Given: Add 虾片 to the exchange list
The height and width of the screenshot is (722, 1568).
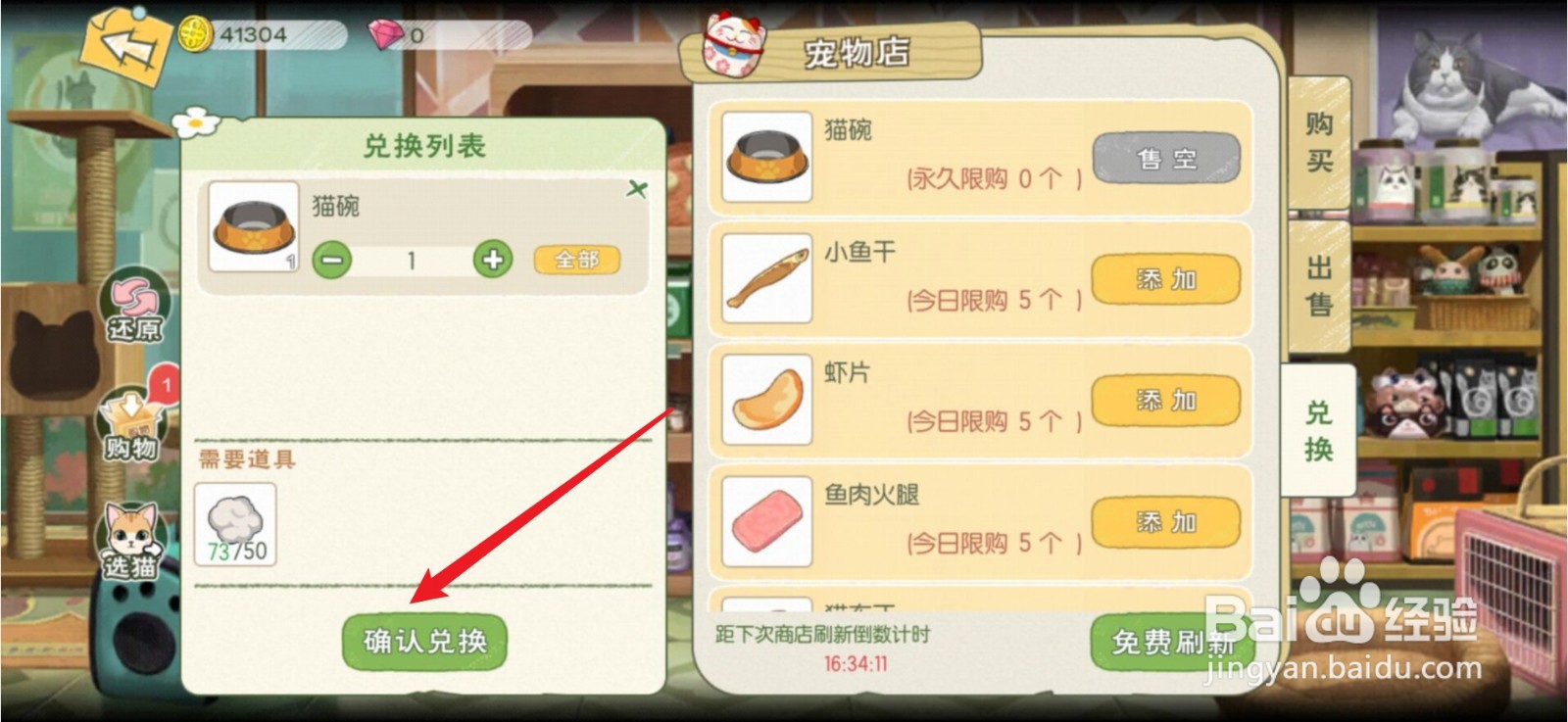Looking at the screenshot, I should pyautogui.click(x=1166, y=401).
